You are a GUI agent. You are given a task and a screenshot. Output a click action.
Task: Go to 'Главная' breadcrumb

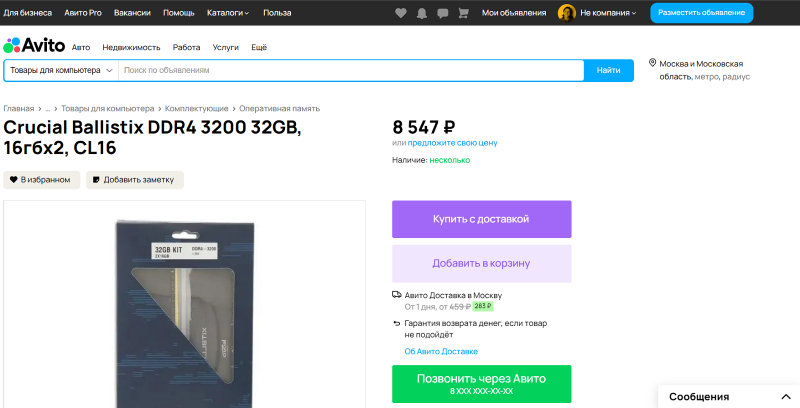click(19, 108)
